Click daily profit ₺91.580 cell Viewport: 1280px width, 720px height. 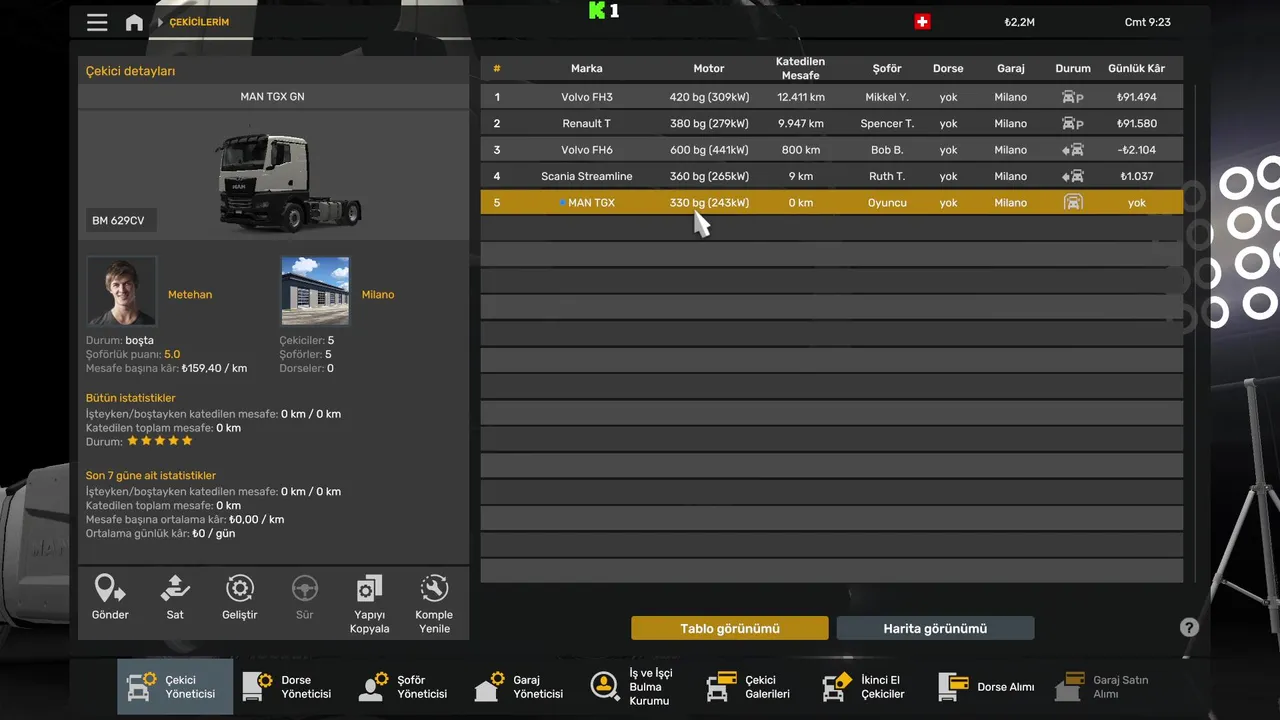(1137, 123)
